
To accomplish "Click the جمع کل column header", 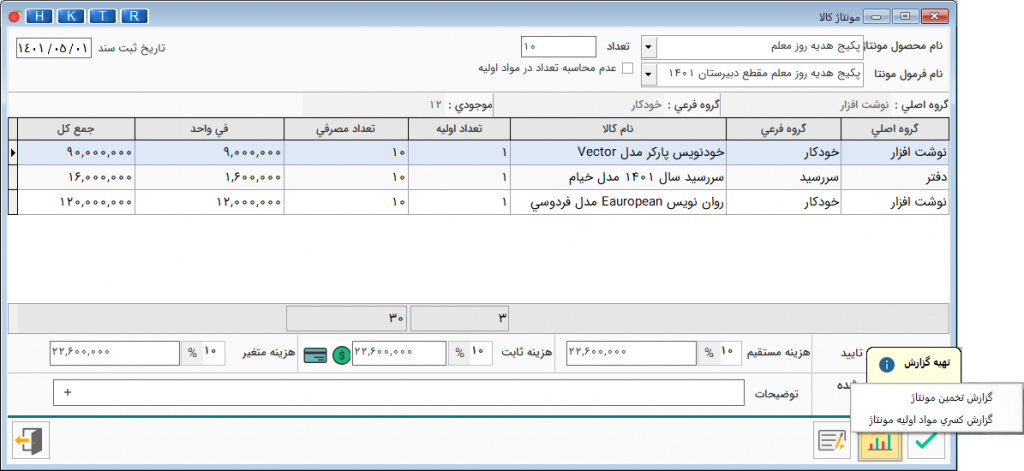I will coord(76,129).
